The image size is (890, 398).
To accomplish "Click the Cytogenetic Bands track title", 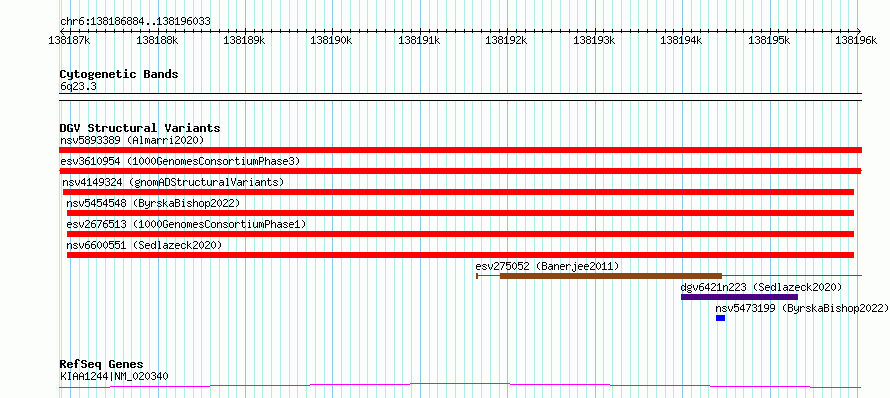I will tap(119, 74).
